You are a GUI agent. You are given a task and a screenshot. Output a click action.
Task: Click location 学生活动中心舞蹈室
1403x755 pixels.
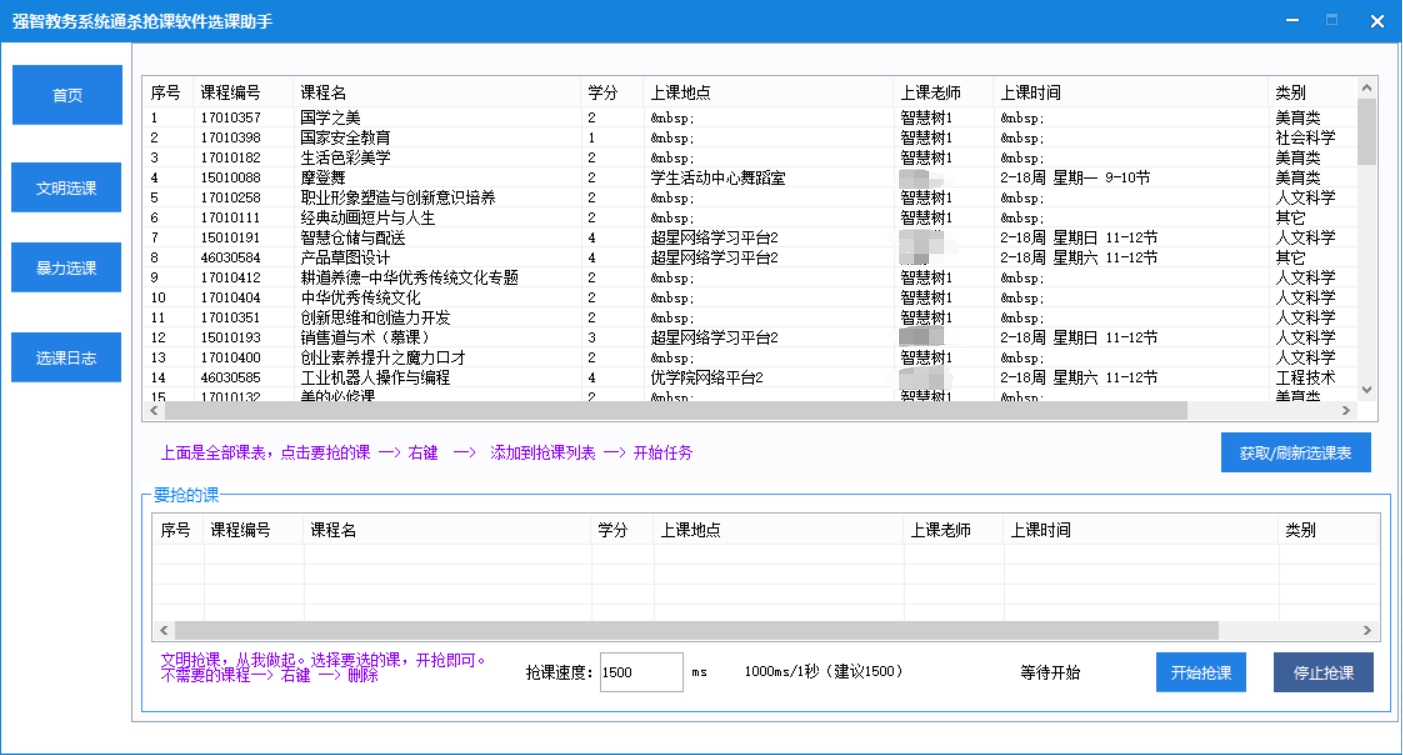(x=718, y=178)
